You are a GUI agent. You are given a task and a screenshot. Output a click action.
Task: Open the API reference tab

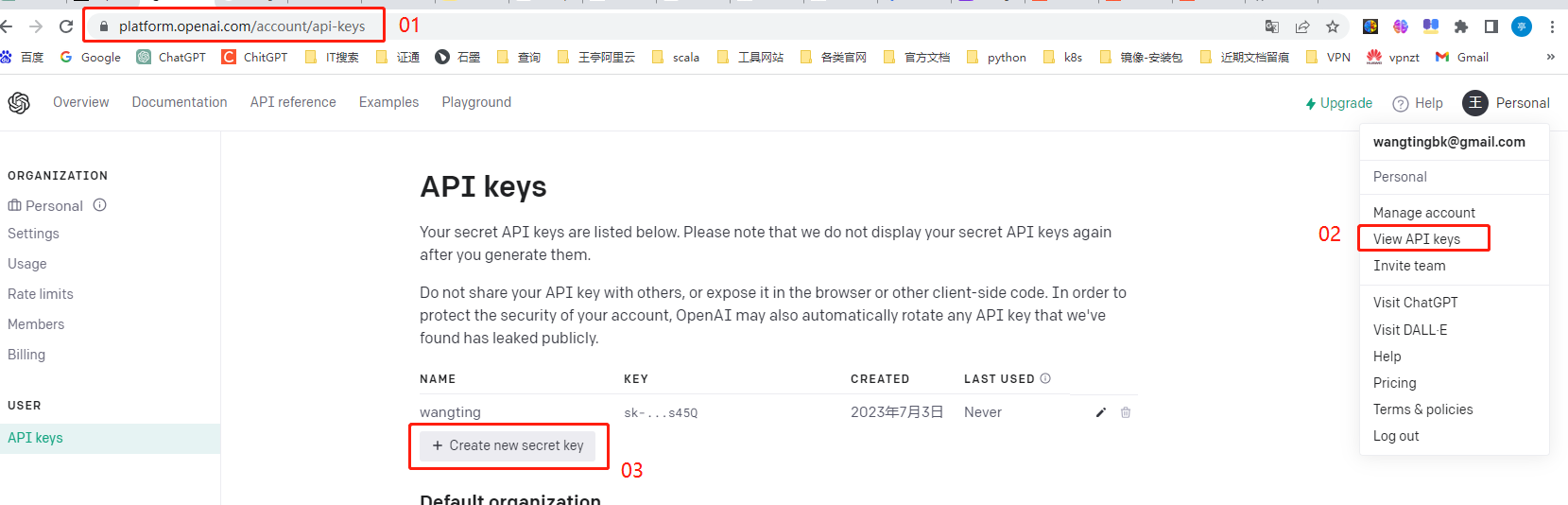pos(293,102)
